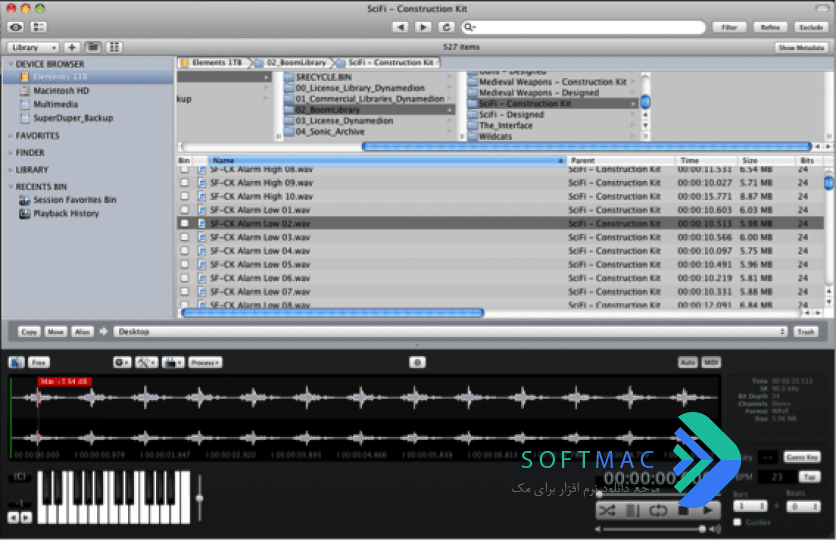Screen dimensions: 836x540
Task: Sort by the Time column header
Action: [x=705, y=160]
